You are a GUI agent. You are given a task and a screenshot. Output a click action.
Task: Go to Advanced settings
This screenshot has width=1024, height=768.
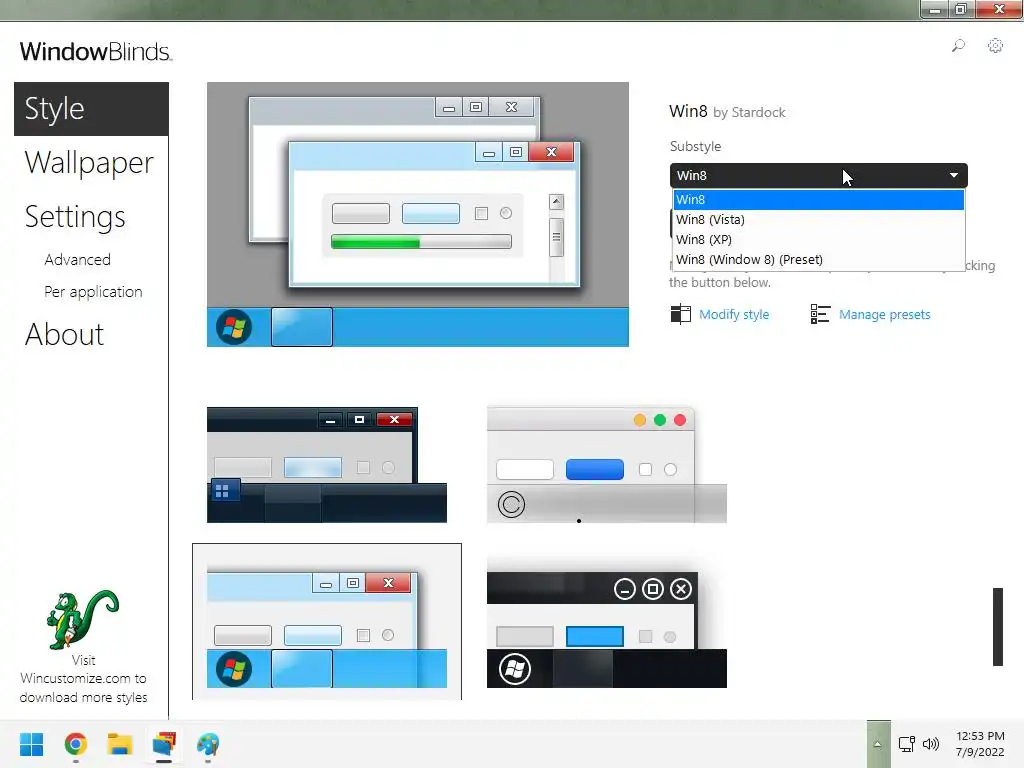[78, 260]
